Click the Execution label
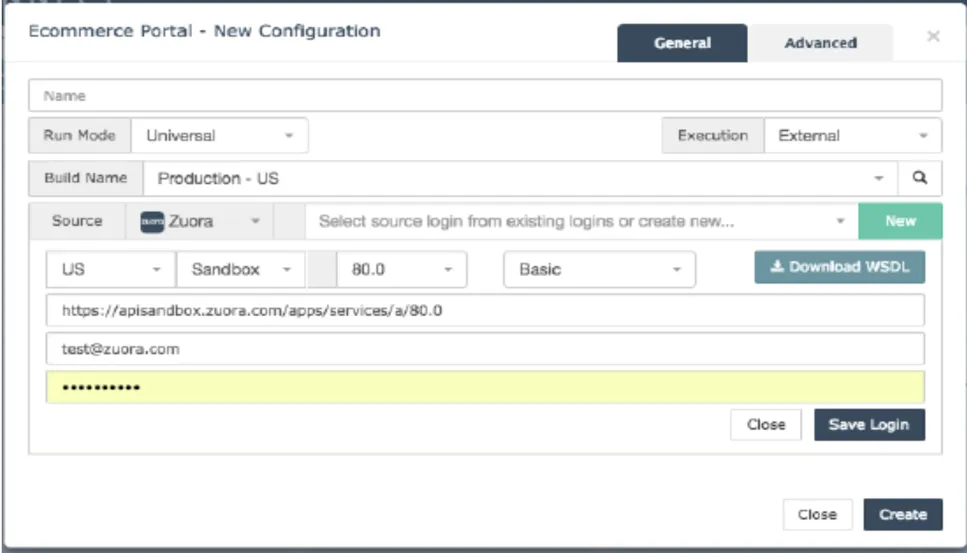Screen dimensions: 967x553 [713, 136]
